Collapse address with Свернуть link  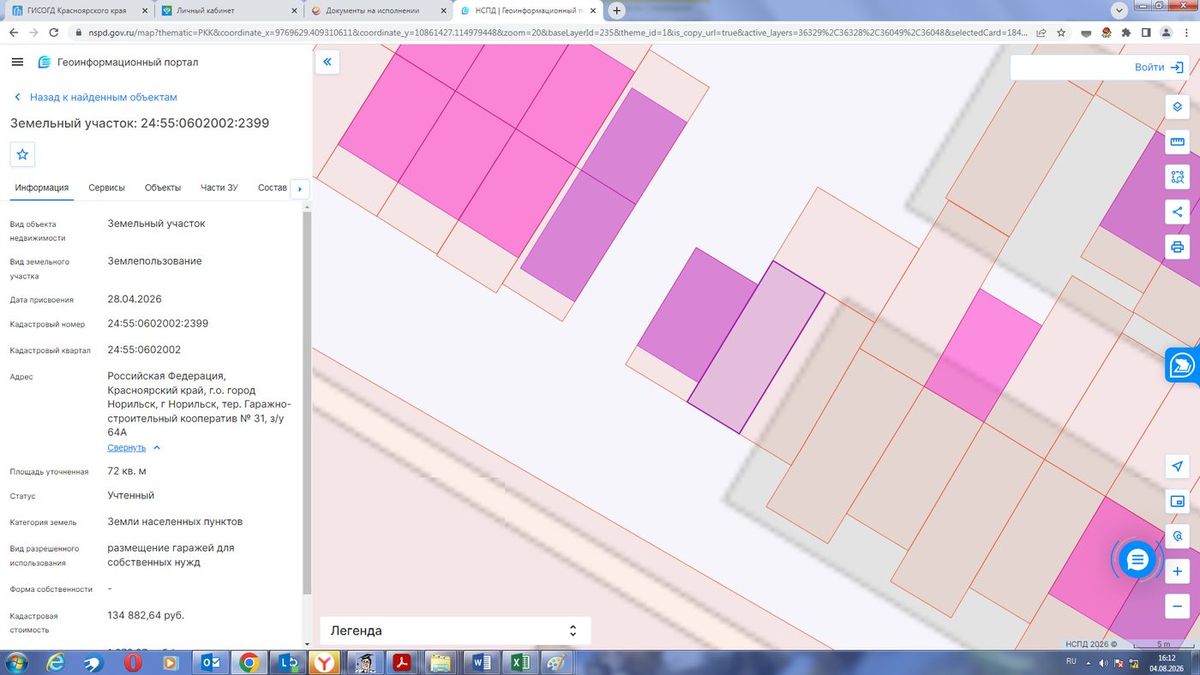[133, 448]
